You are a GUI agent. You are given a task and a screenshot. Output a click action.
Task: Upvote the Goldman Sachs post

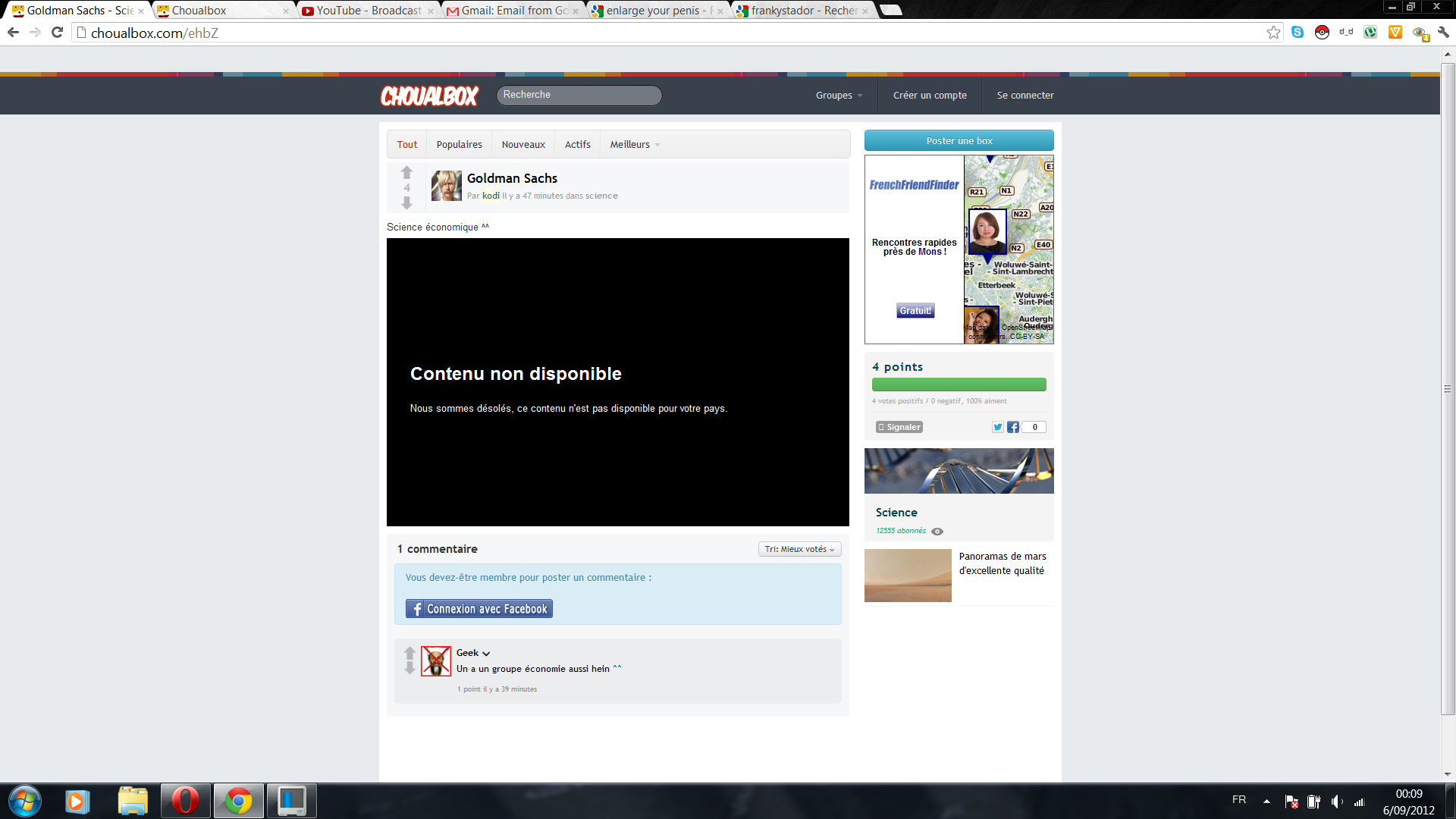(406, 173)
